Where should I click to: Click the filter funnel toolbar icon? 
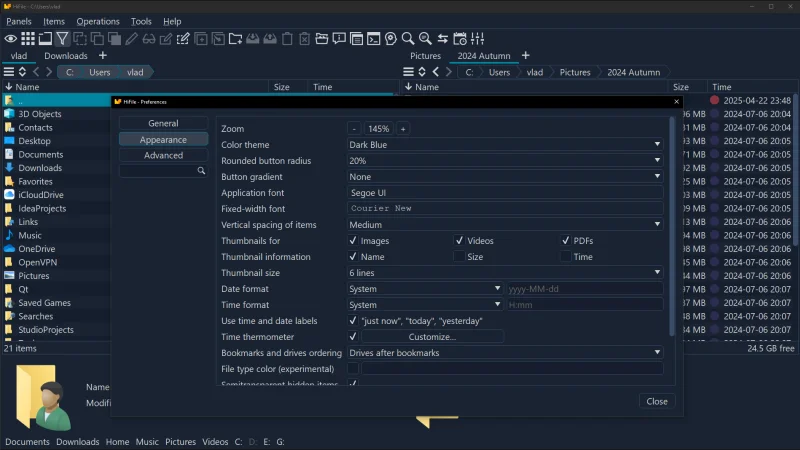point(62,39)
